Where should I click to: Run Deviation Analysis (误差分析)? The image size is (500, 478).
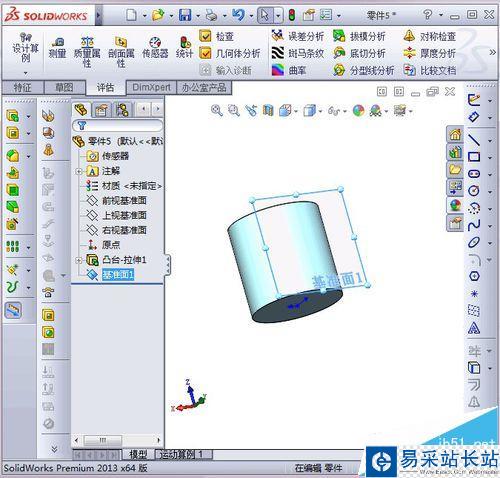pyautogui.click(x=297, y=36)
